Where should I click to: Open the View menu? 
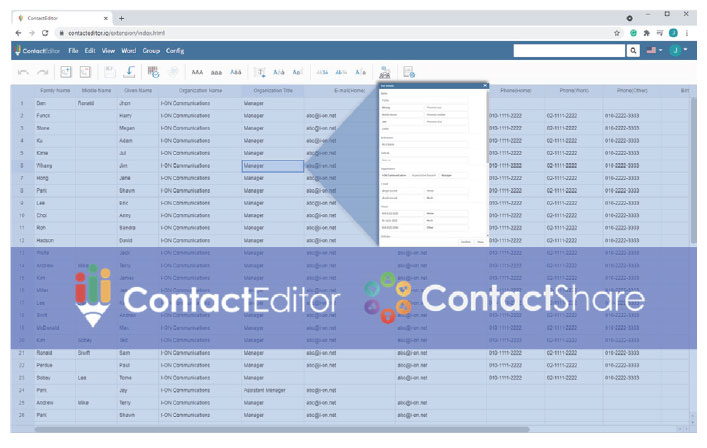108,51
